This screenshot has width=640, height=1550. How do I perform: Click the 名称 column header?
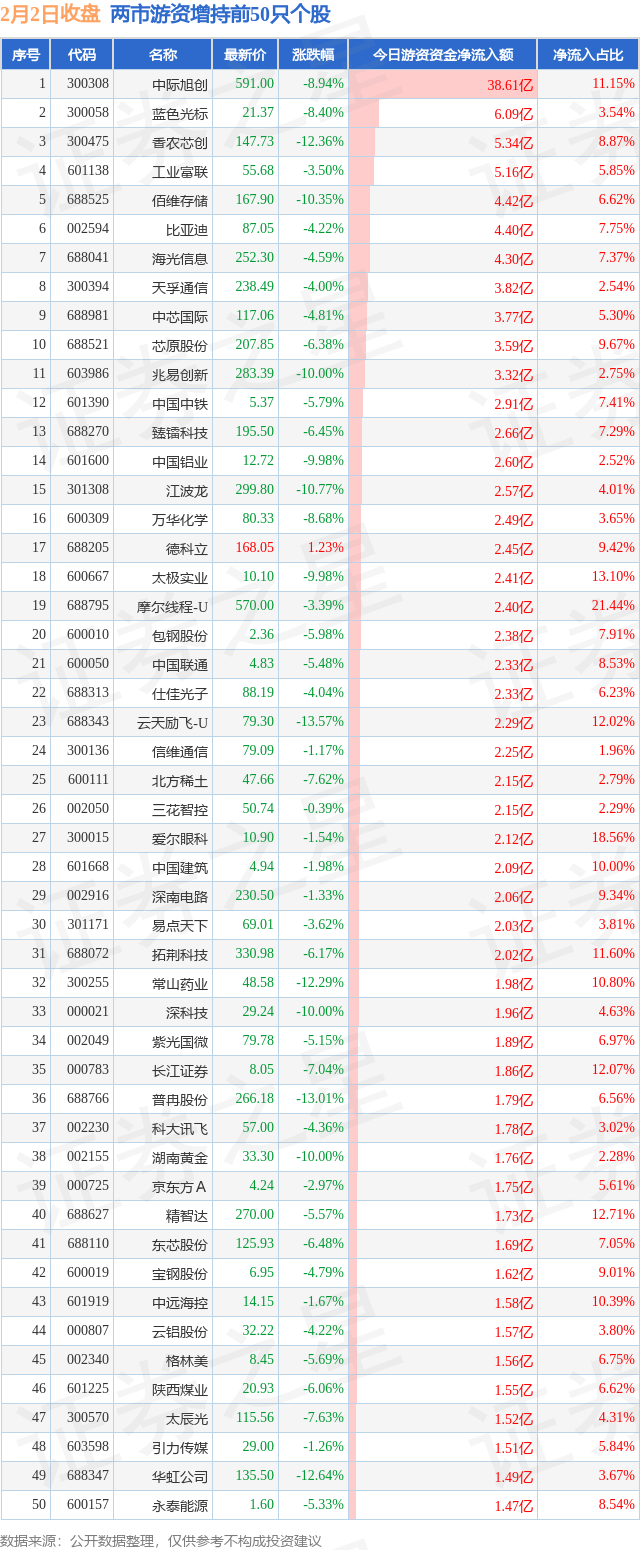click(x=163, y=55)
